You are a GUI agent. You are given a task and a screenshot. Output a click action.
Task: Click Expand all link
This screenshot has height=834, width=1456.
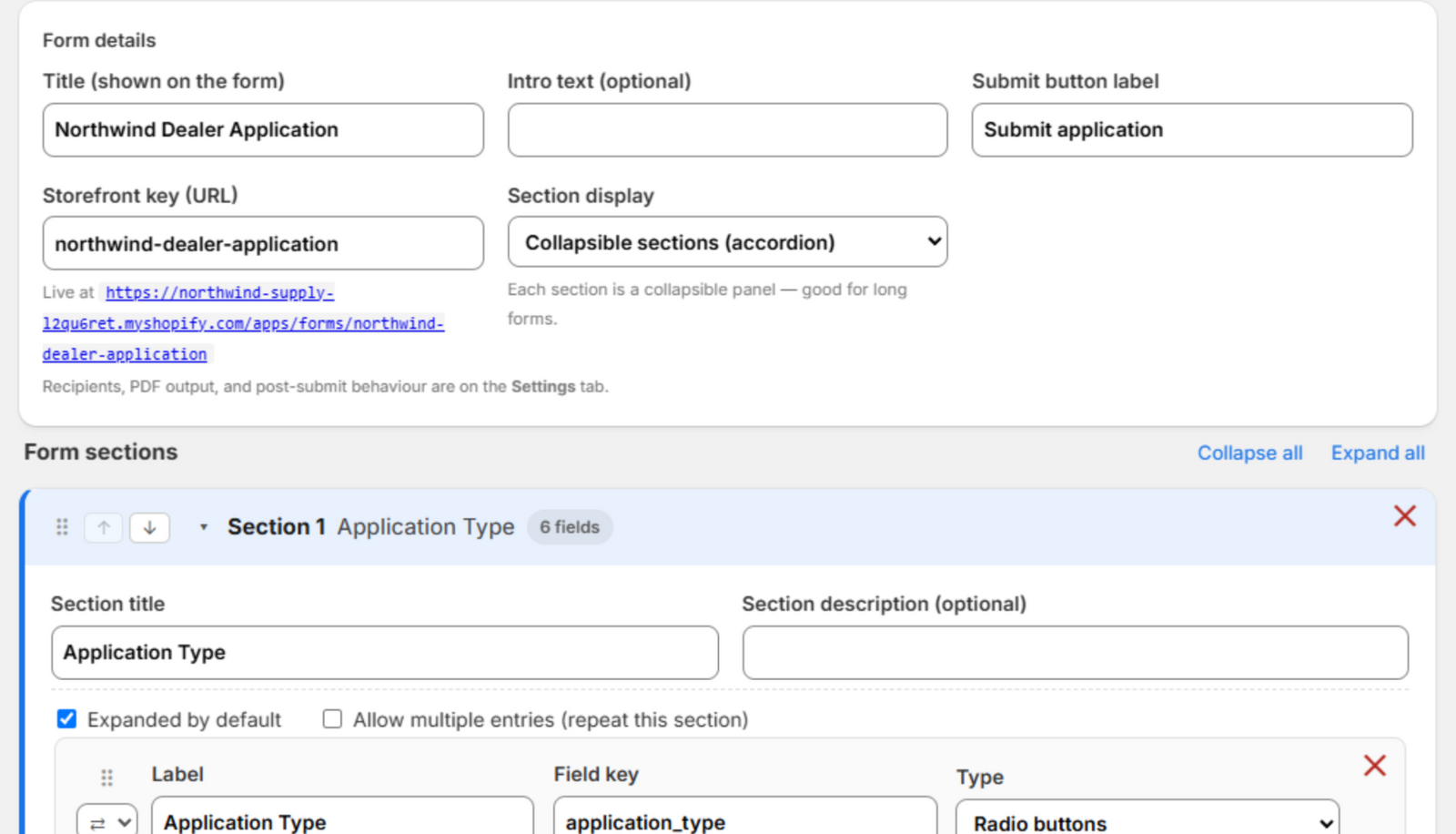coord(1378,453)
